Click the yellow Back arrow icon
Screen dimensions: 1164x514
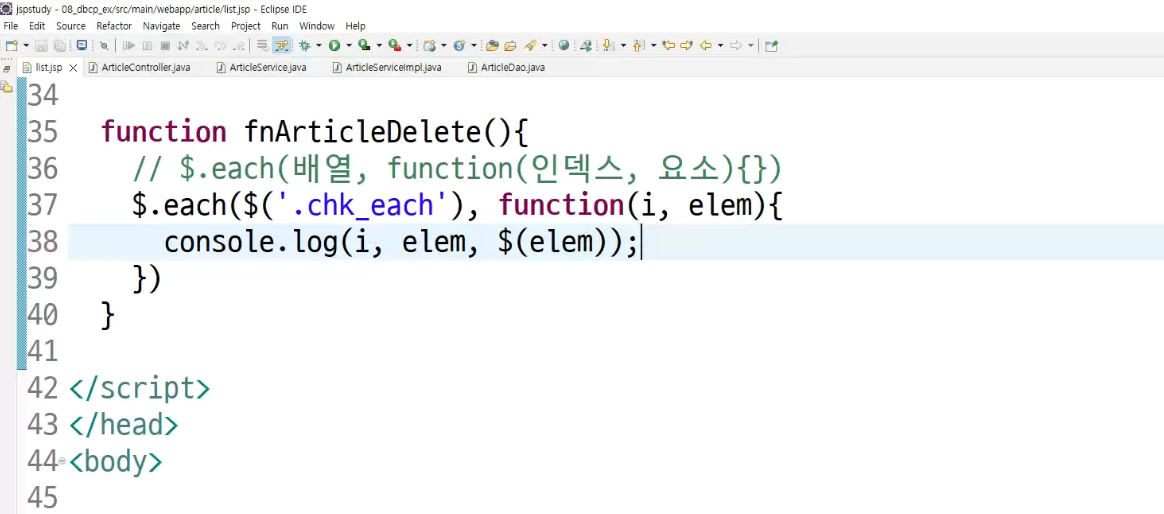pos(705,45)
